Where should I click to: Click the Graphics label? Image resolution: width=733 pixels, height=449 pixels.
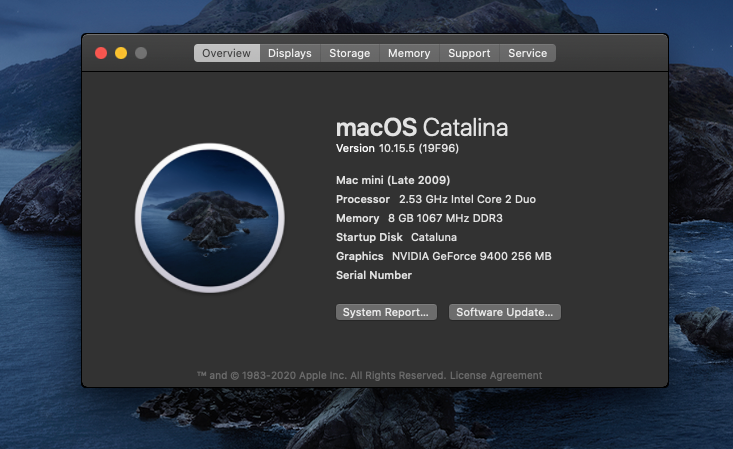[359, 256]
